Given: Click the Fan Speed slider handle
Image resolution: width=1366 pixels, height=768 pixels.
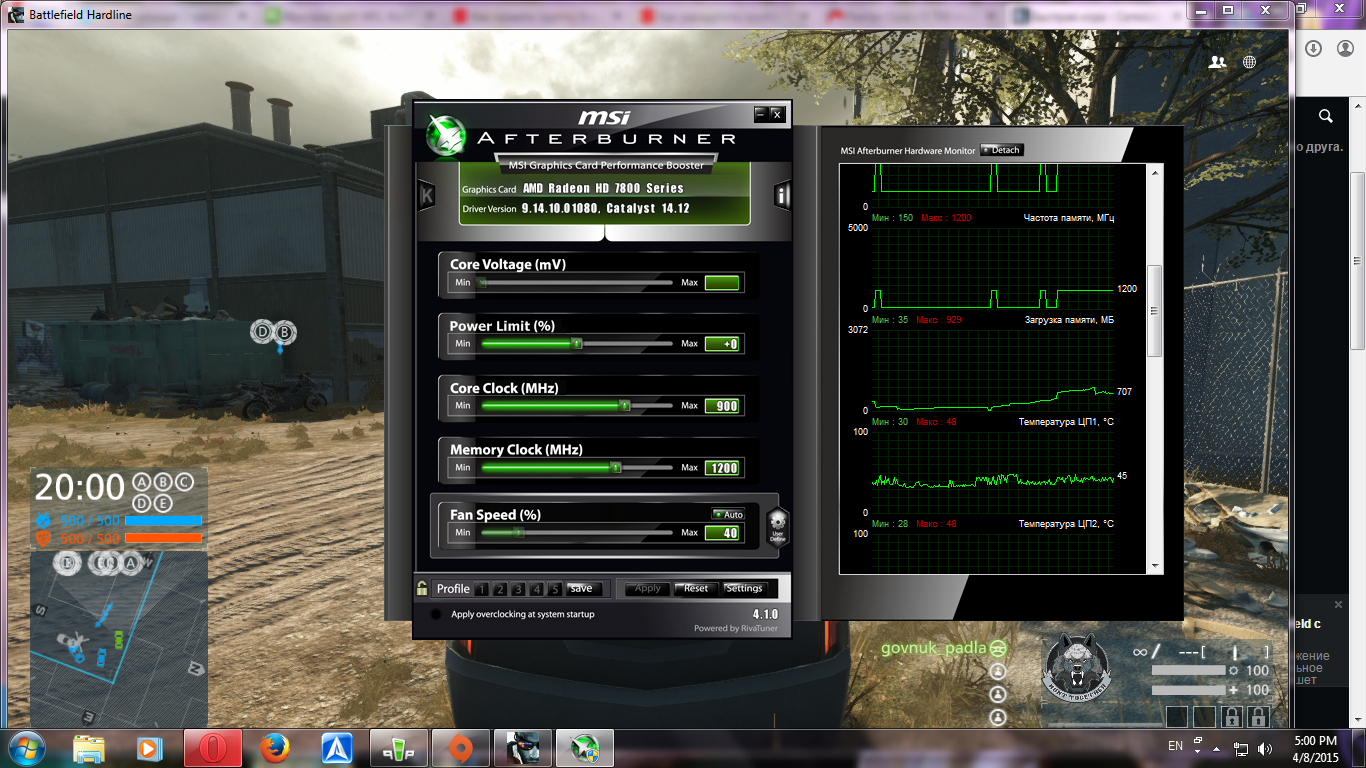Looking at the screenshot, I should [518, 533].
